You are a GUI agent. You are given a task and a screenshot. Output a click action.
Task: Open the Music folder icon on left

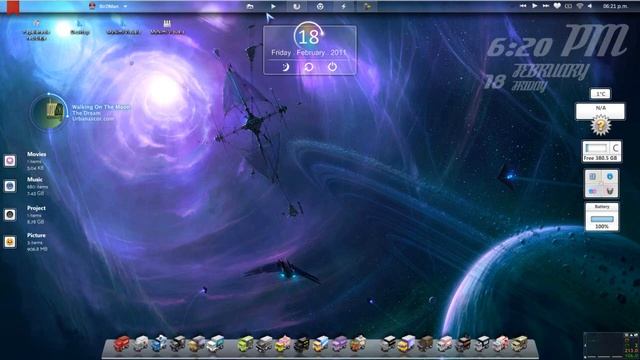(10, 186)
